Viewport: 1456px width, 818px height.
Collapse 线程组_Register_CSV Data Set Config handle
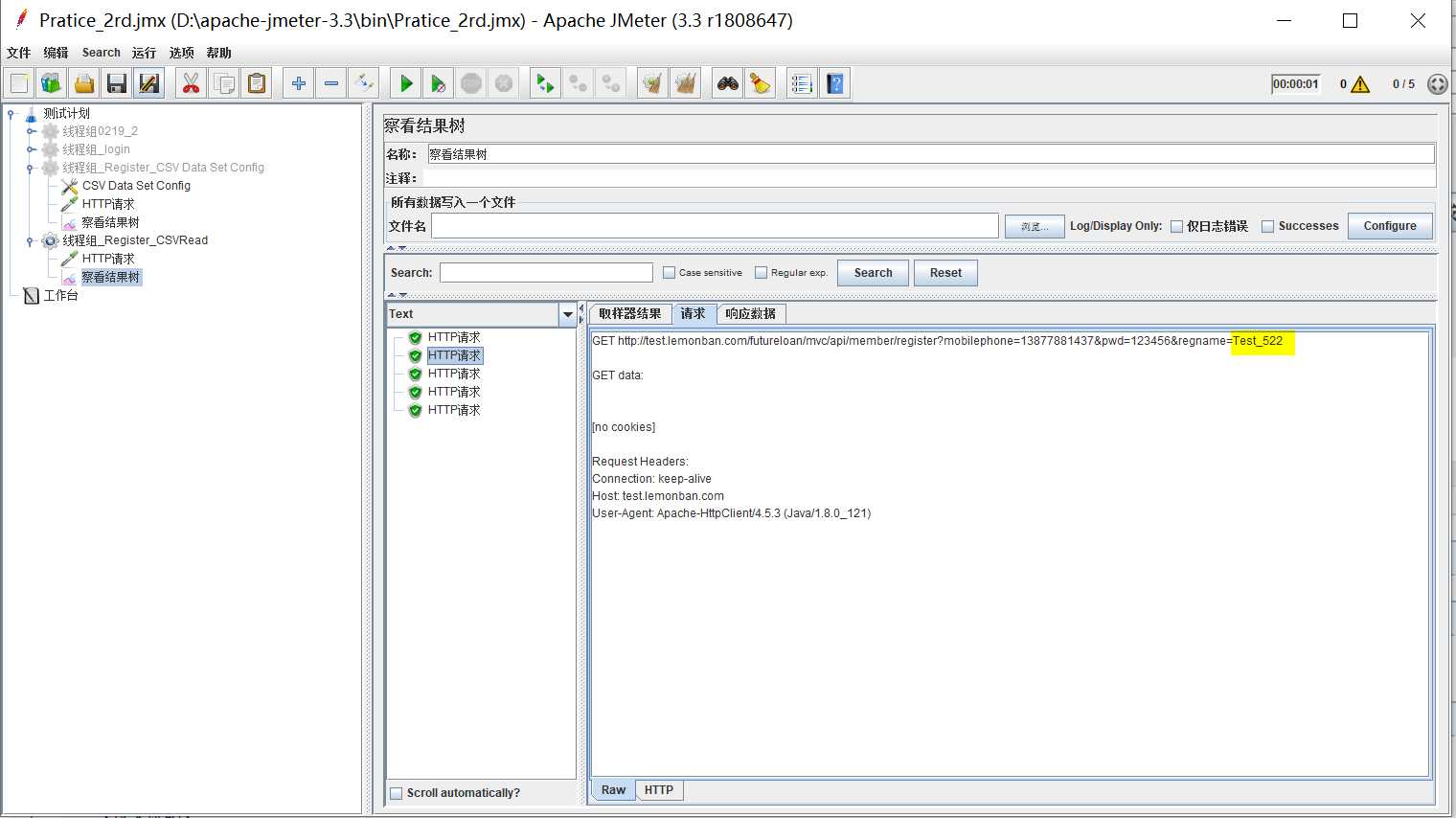[x=31, y=168]
